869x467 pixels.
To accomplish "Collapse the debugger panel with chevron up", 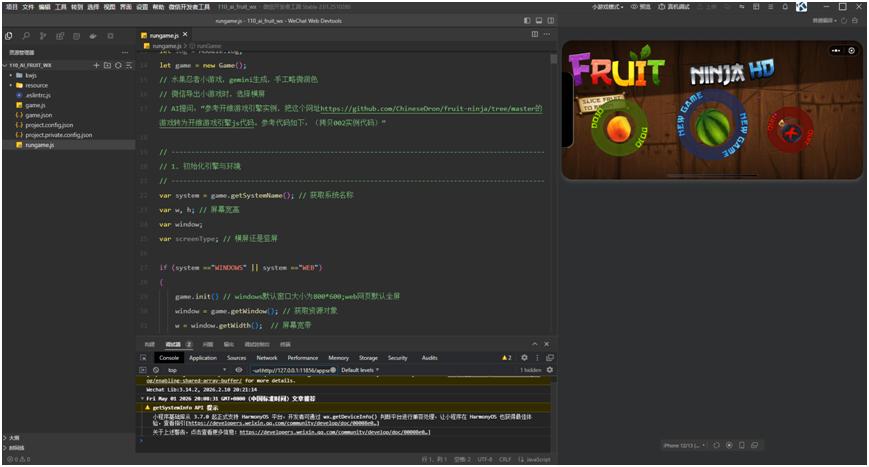I will point(535,344).
